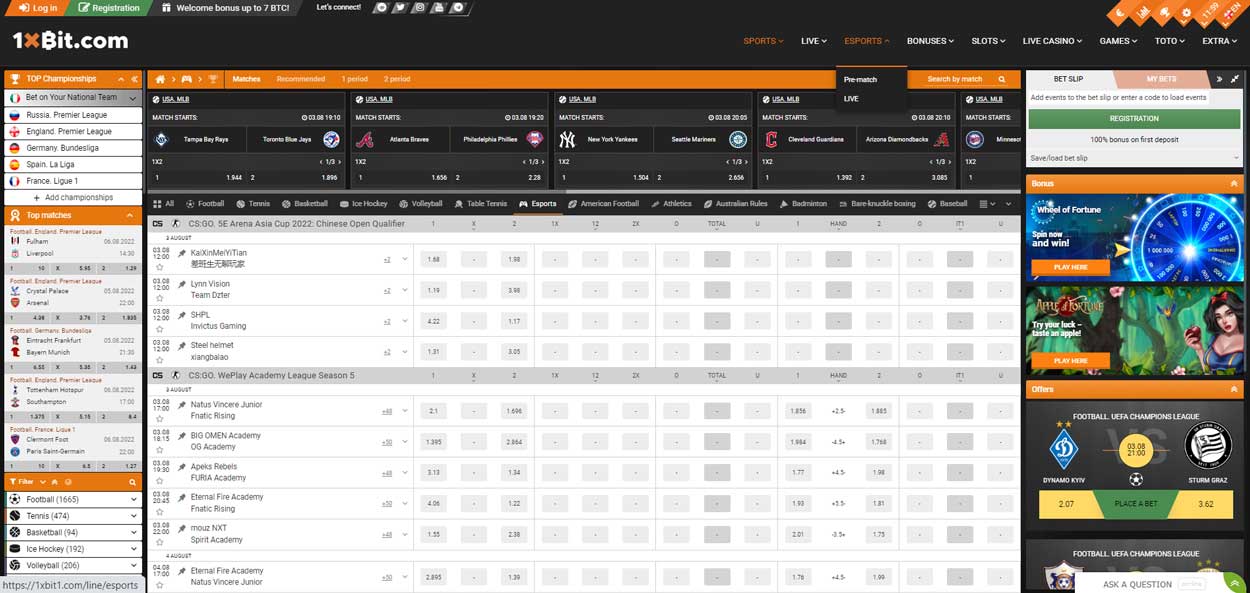This screenshot has width=1250, height=593.
Task: Open the settings gear ribbon icon
Action: tap(1186, 15)
